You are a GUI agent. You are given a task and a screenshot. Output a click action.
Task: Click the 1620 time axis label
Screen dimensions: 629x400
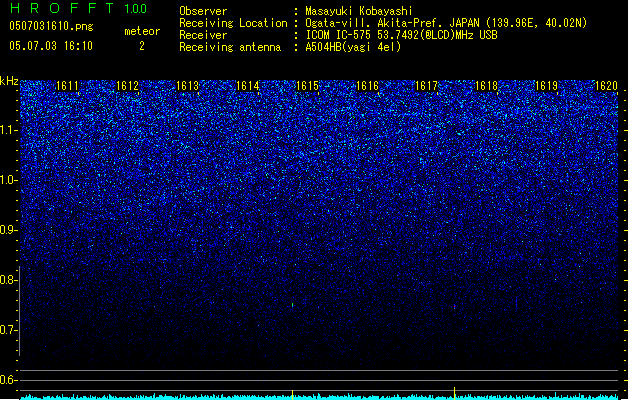(x=606, y=86)
